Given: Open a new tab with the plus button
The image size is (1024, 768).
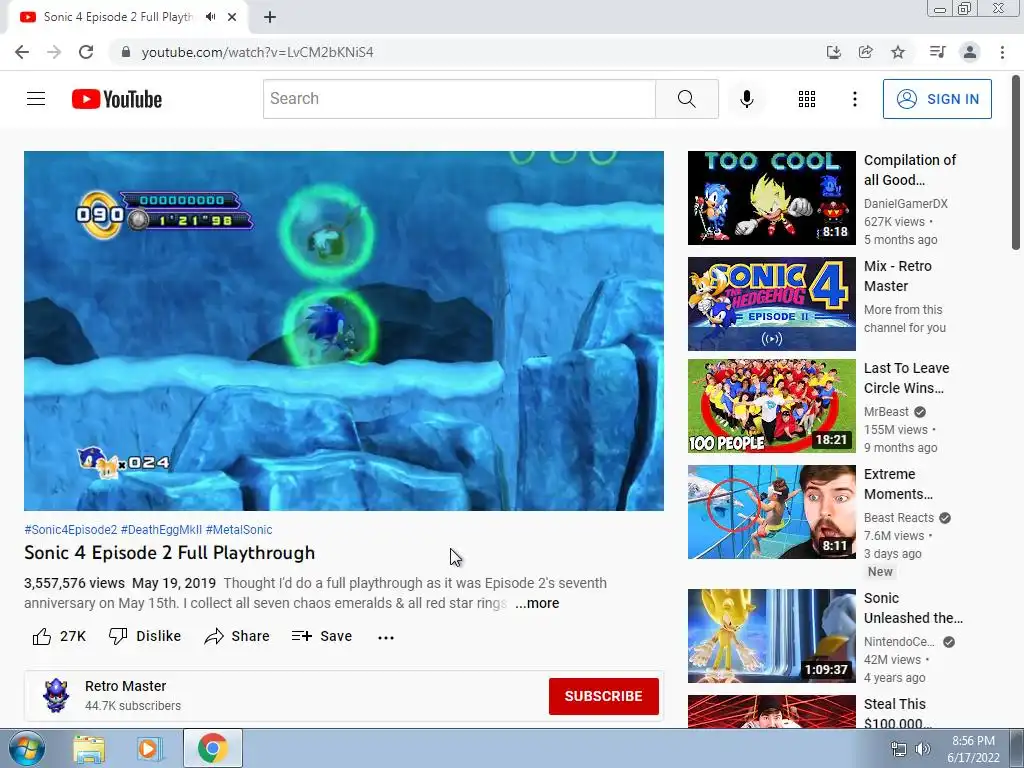Looking at the screenshot, I should point(270,17).
